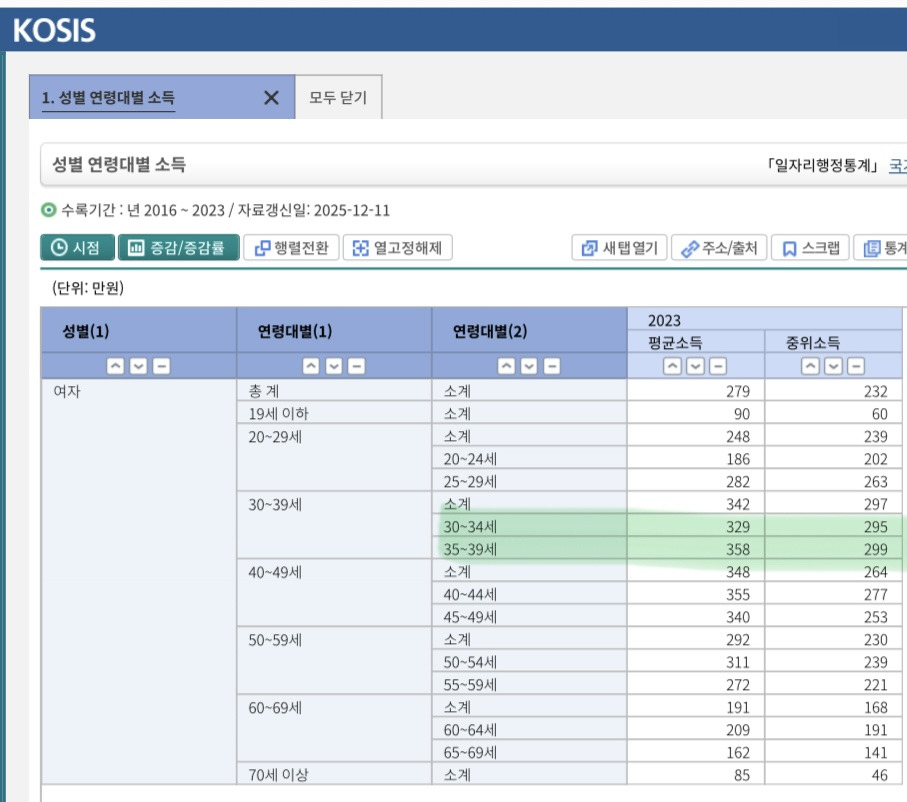The height and width of the screenshot is (802, 907).
Task: Click the 스크랩 bookmark button
Action: click(x=810, y=248)
